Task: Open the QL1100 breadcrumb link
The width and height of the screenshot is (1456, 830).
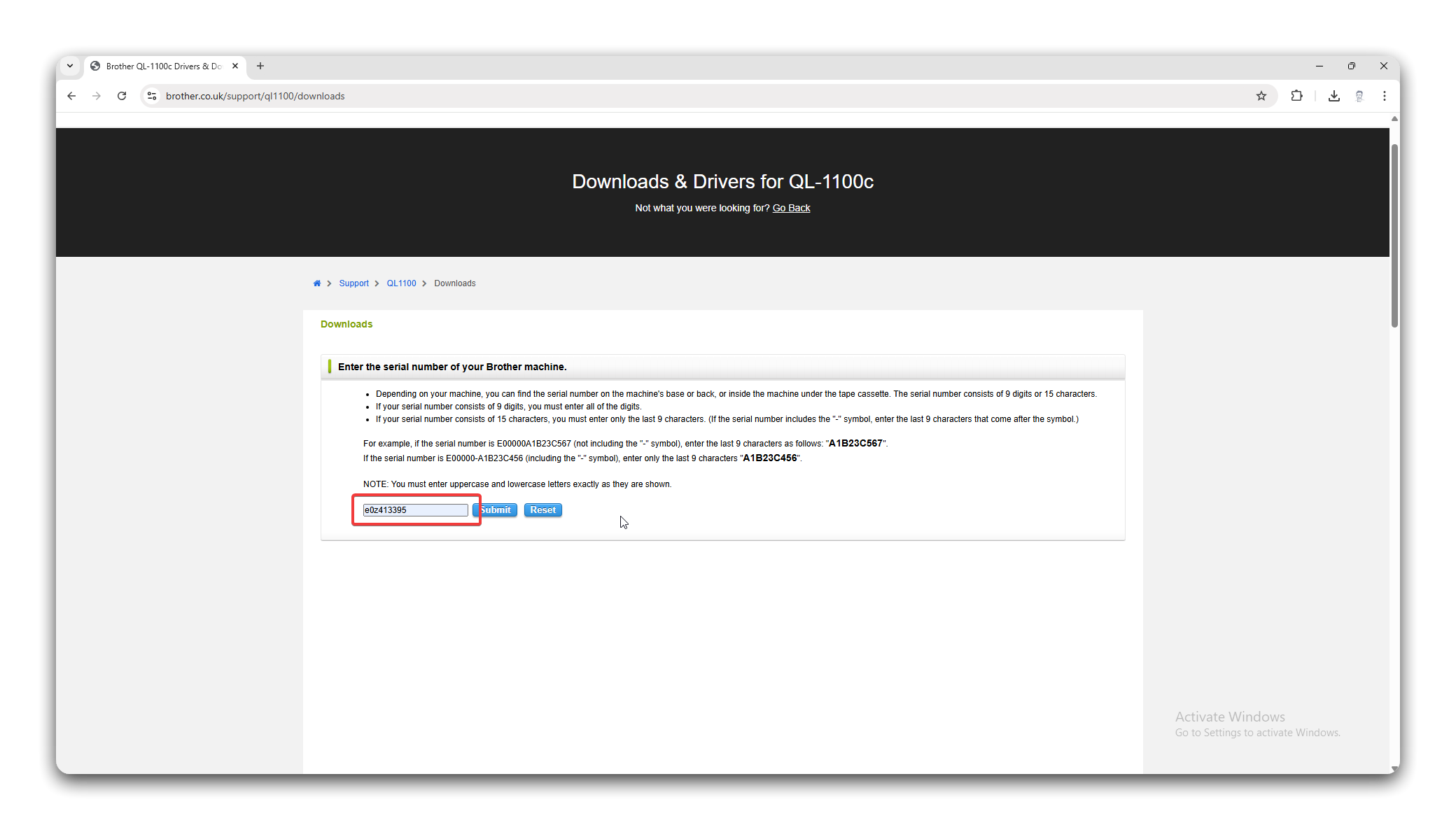Action: click(x=401, y=283)
